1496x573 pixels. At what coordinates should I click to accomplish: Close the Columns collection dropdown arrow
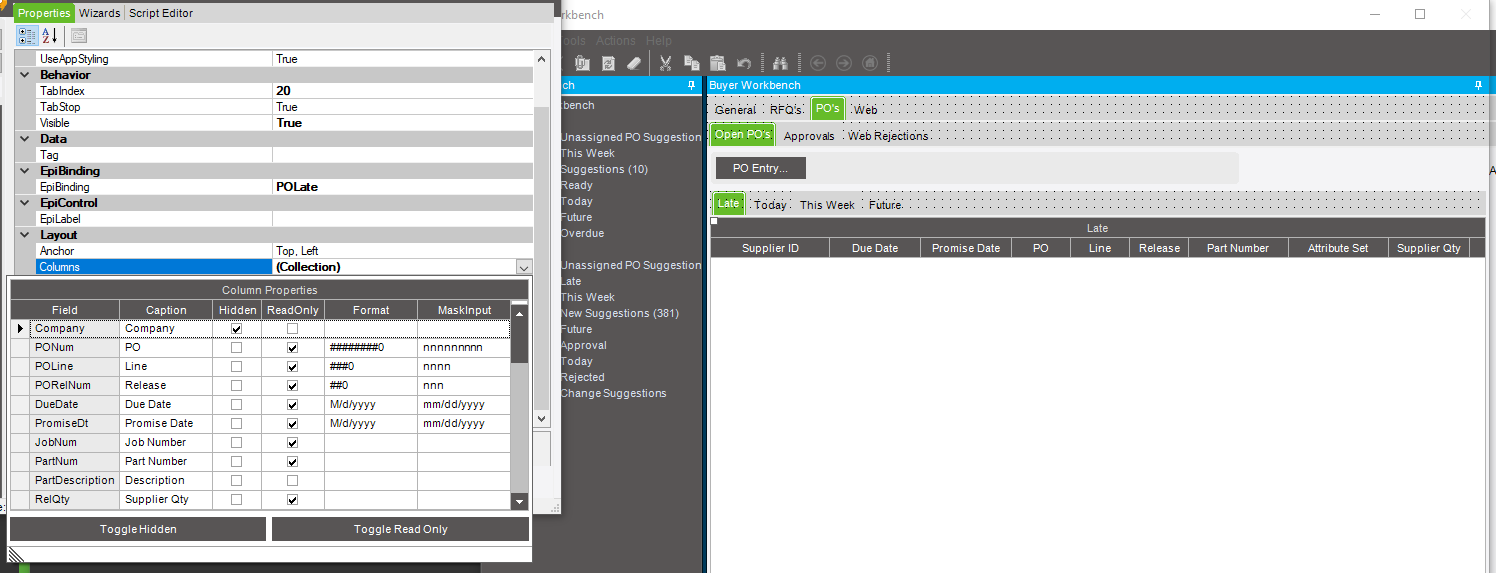click(524, 267)
